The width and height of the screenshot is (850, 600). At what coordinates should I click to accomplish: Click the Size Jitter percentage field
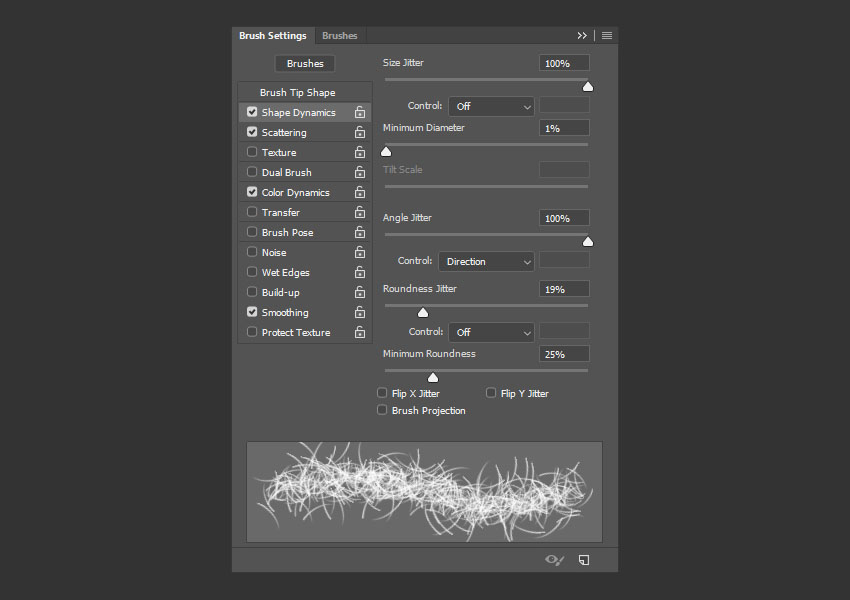564,63
